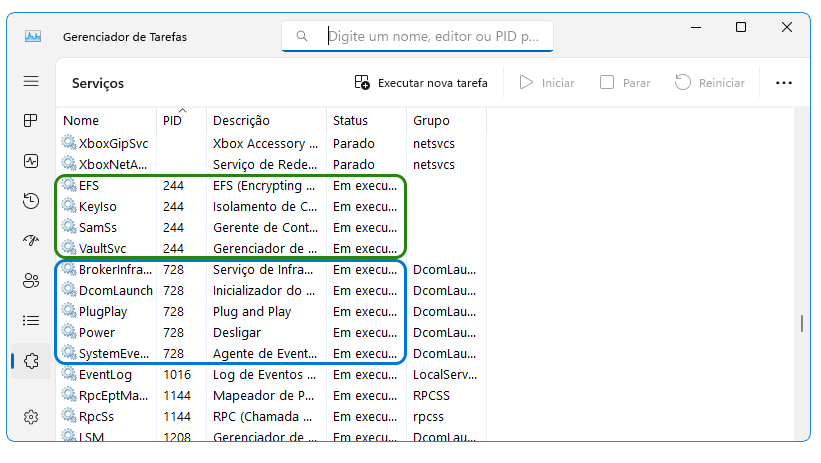Click 'RPC (Chamada ...' description cell
This screenshot has width=821, height=463.
click(262, 416)
